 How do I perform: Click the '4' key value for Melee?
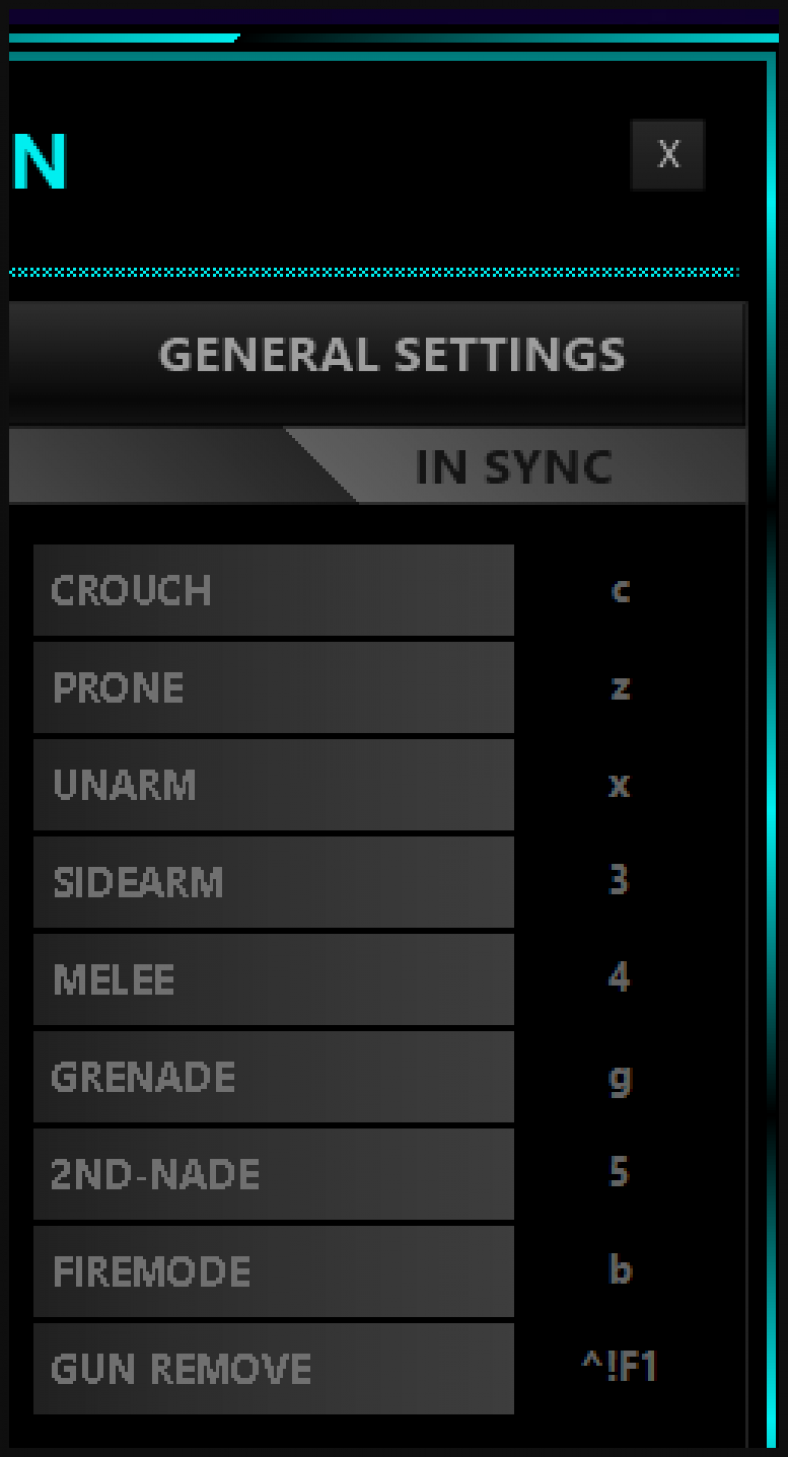coord(619,977)
